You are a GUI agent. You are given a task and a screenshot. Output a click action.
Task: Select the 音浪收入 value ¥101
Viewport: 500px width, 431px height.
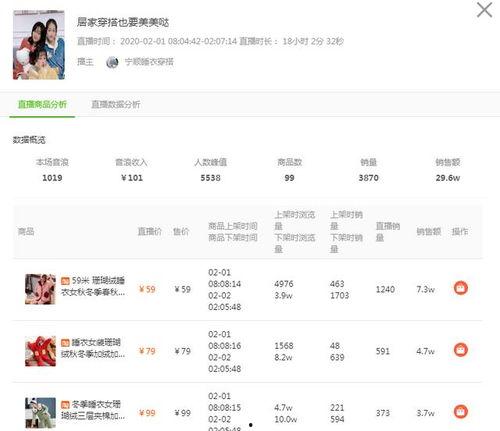tap(132, 178)
